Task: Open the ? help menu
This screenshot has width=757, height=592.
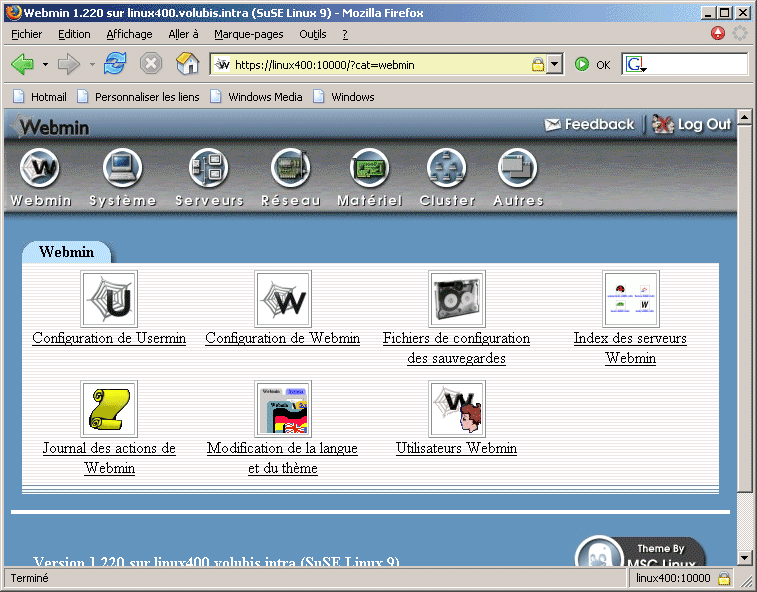Action: [345, 34]
